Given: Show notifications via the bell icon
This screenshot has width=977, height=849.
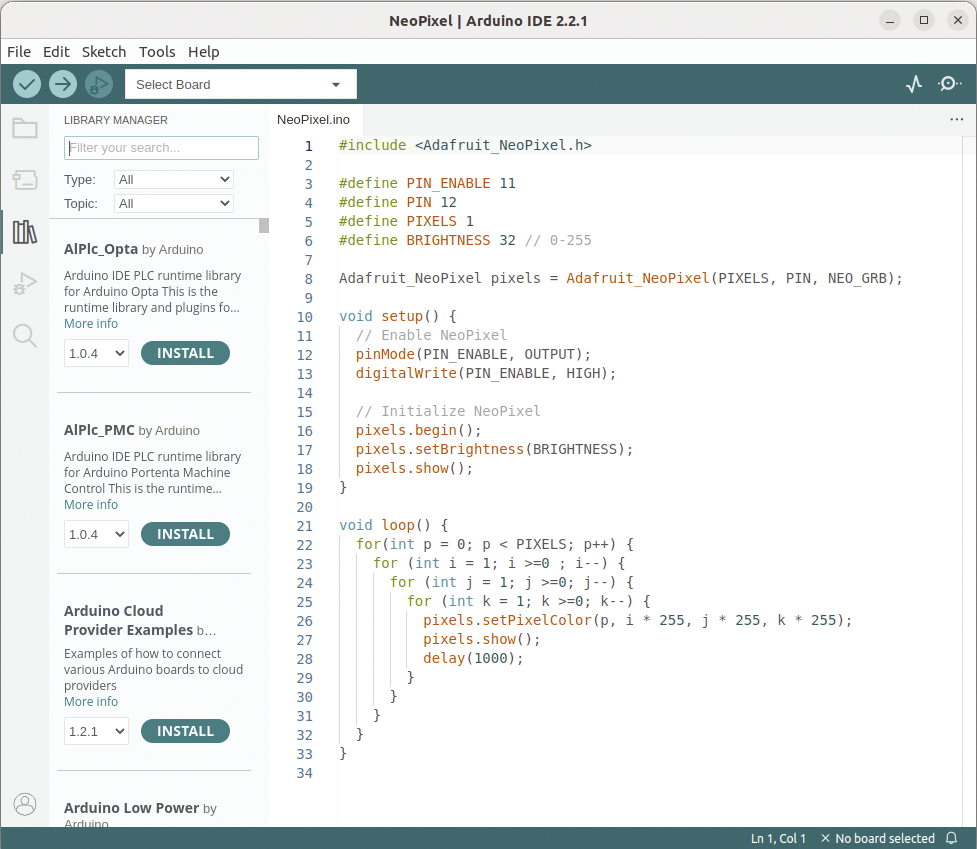Looking at the screenshot, I should click(x=951, y=838).
